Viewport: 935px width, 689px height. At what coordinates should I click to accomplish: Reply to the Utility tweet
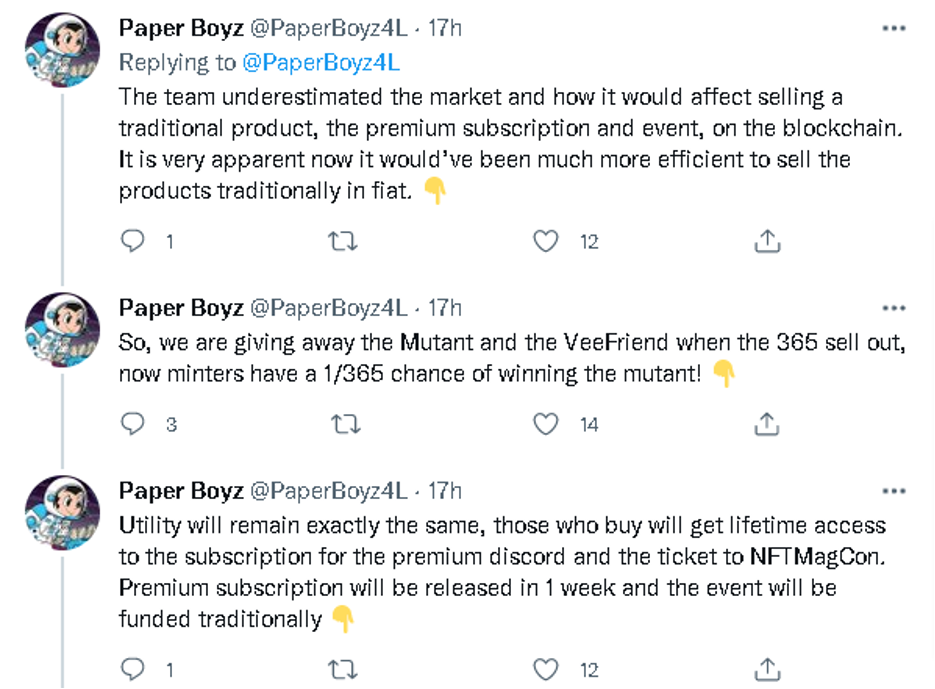(x=132, y=669)
